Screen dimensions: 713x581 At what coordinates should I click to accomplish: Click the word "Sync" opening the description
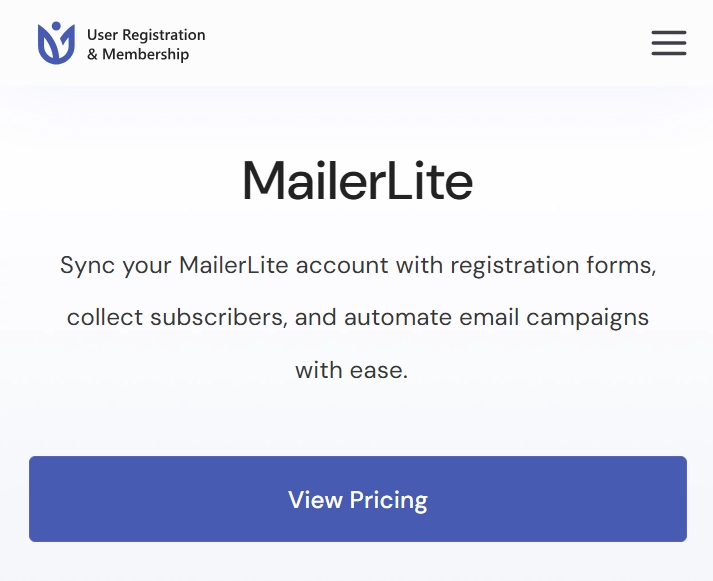pos(87,265)
